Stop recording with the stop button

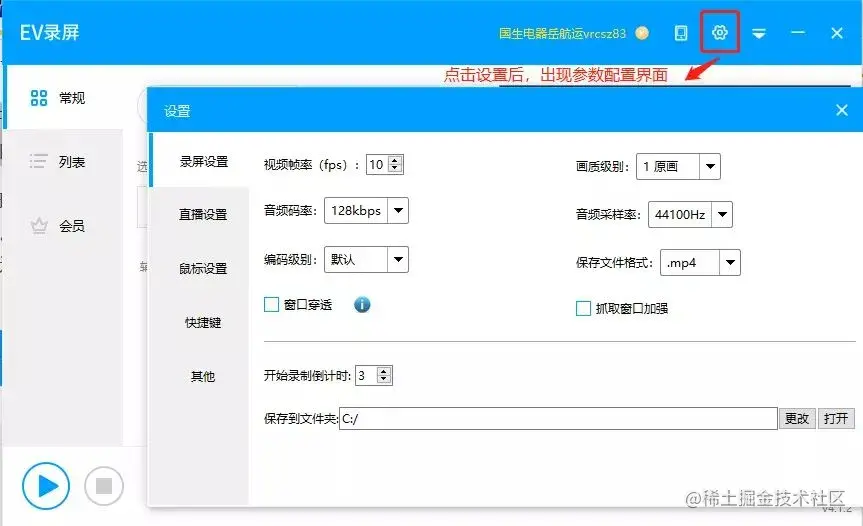(x=104, y=486)
